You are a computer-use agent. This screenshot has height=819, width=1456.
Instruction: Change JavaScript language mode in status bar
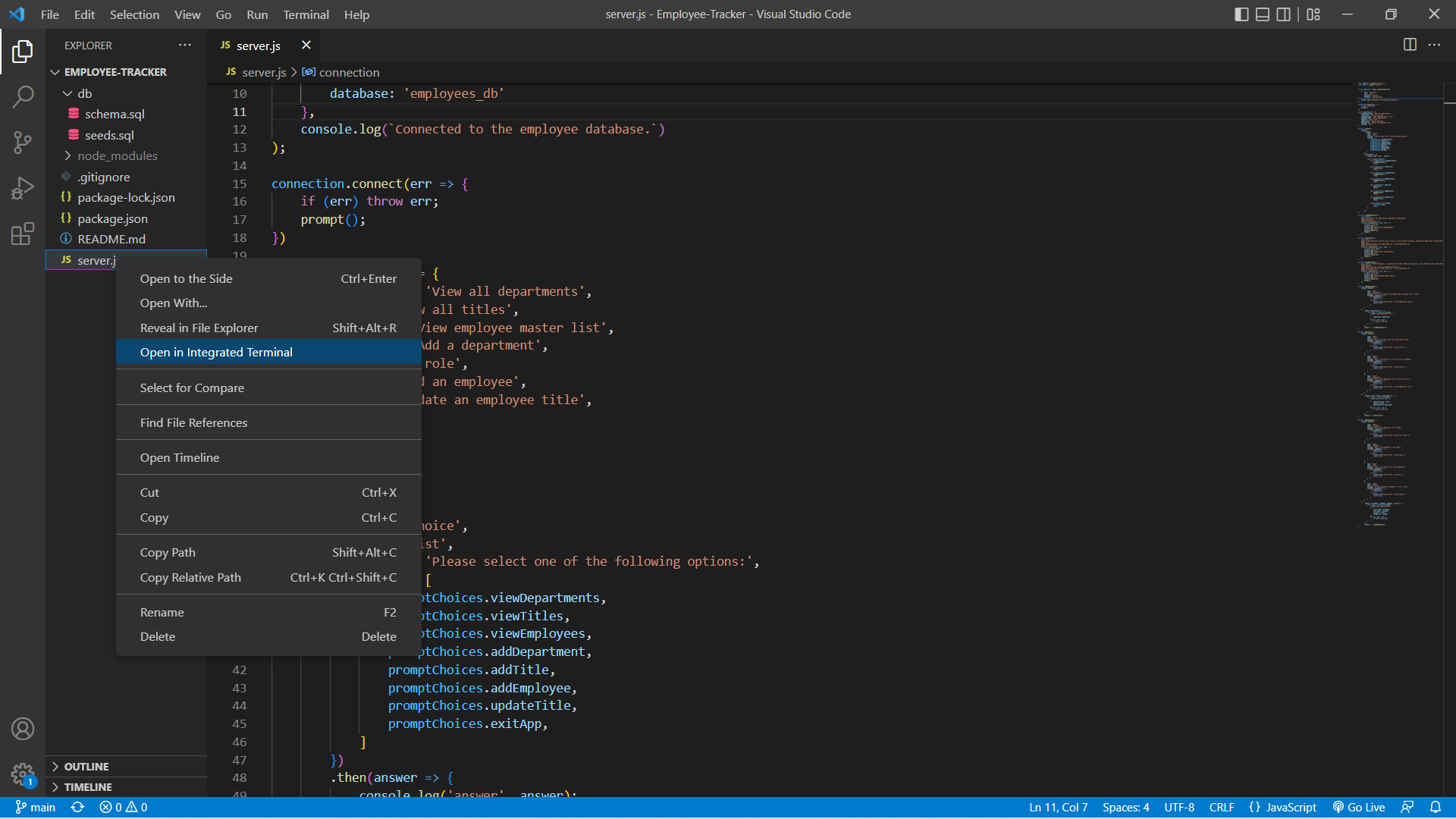click(x=1282, y=807)
